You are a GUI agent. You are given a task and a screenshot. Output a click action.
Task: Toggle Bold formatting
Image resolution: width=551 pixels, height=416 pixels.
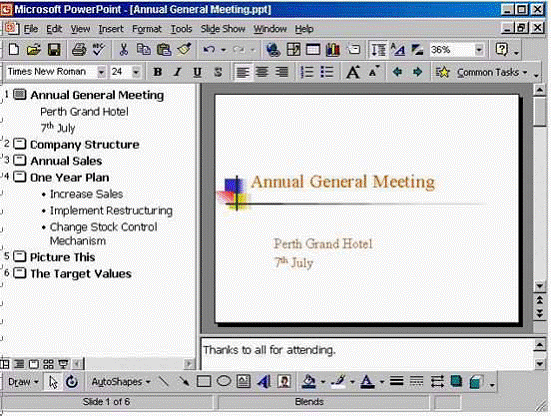[158, 72]
